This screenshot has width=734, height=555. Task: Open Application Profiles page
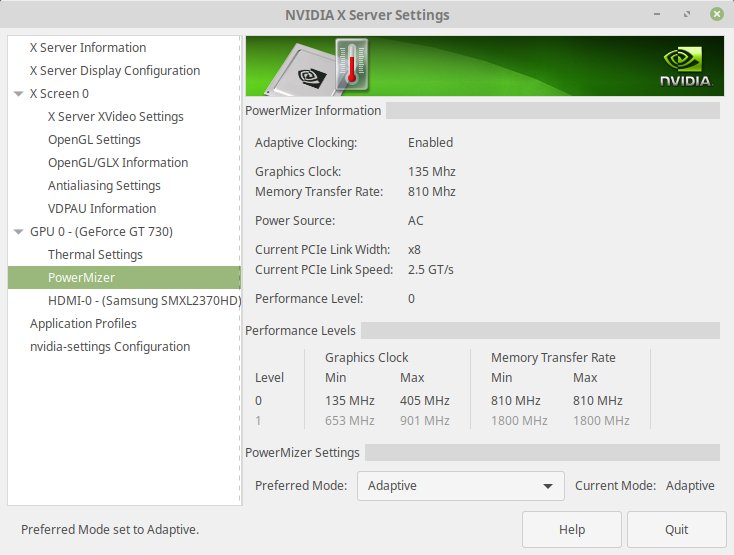(x=83, y=324)
